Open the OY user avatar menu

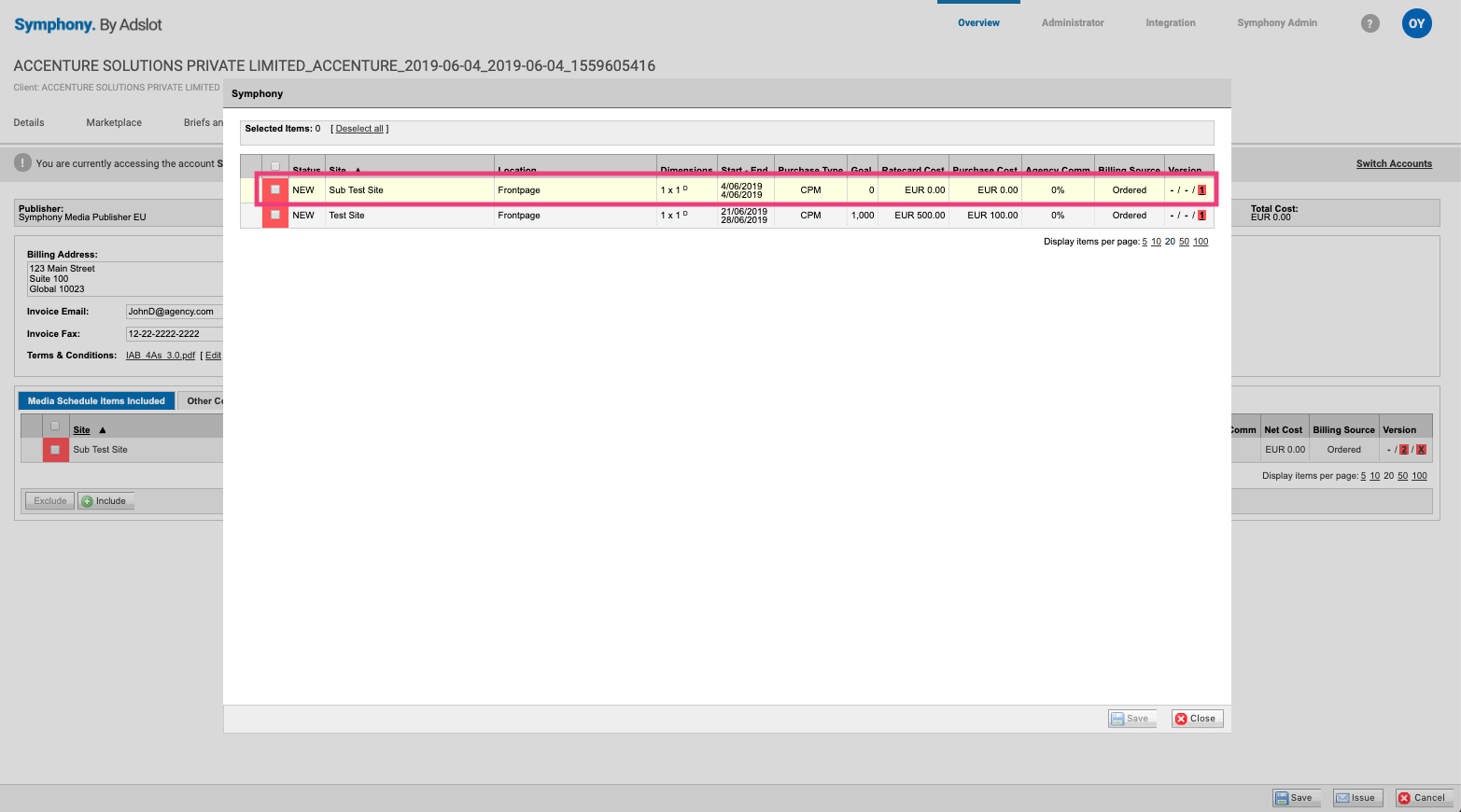[x=1416, y=23]
